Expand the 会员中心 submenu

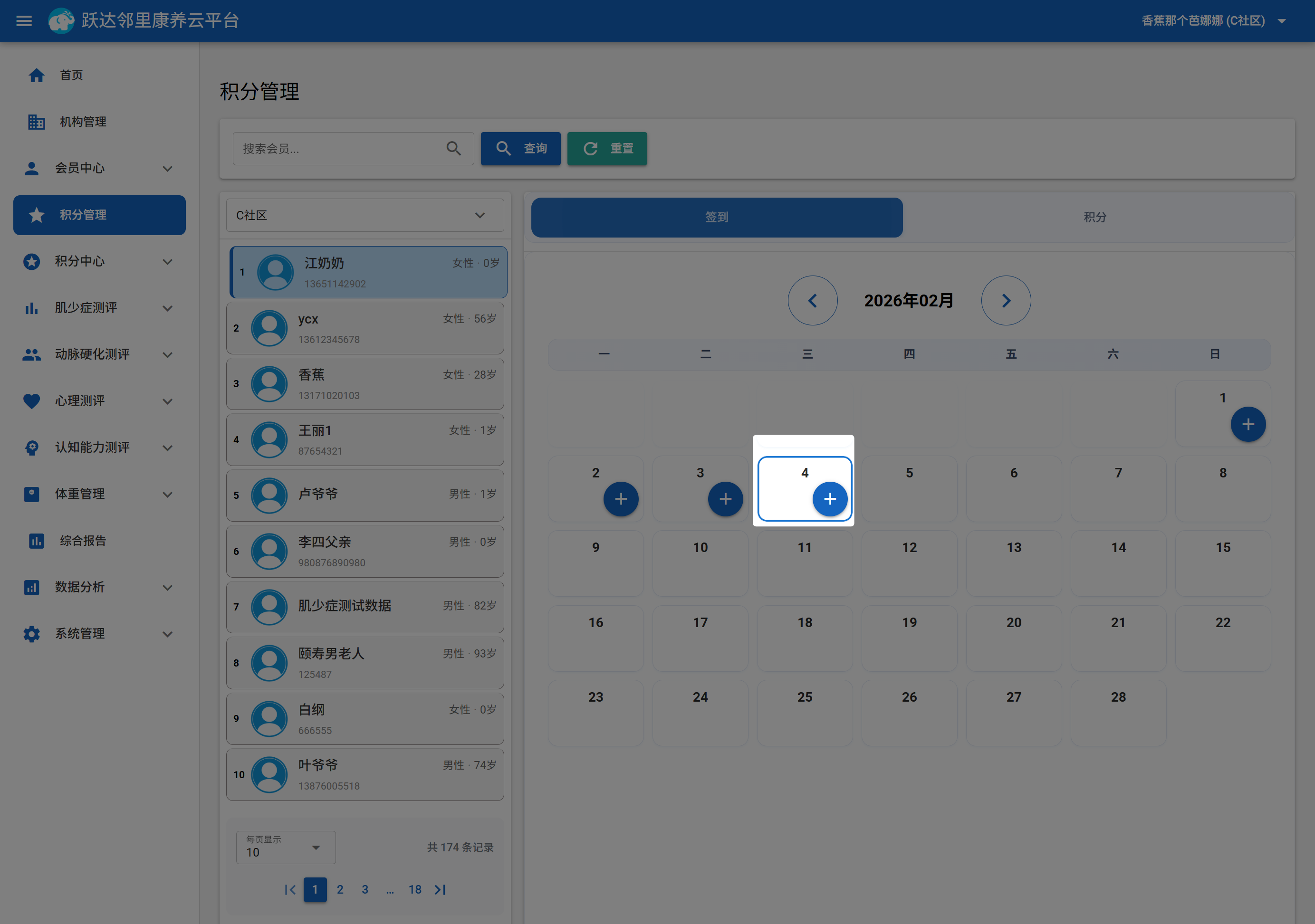[x=167, y=168]
